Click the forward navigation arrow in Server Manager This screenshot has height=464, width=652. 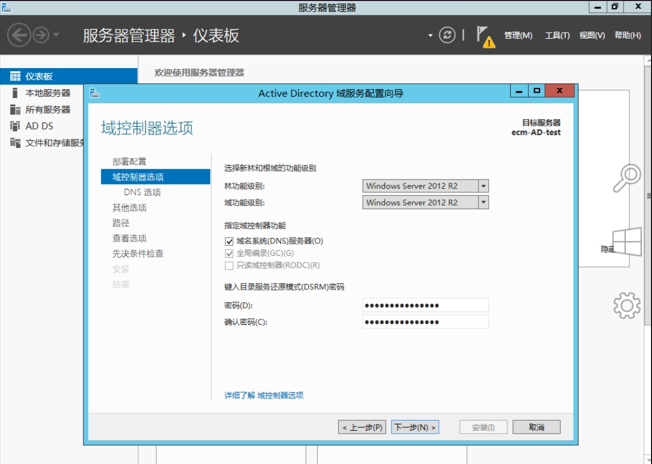point(41,35)
